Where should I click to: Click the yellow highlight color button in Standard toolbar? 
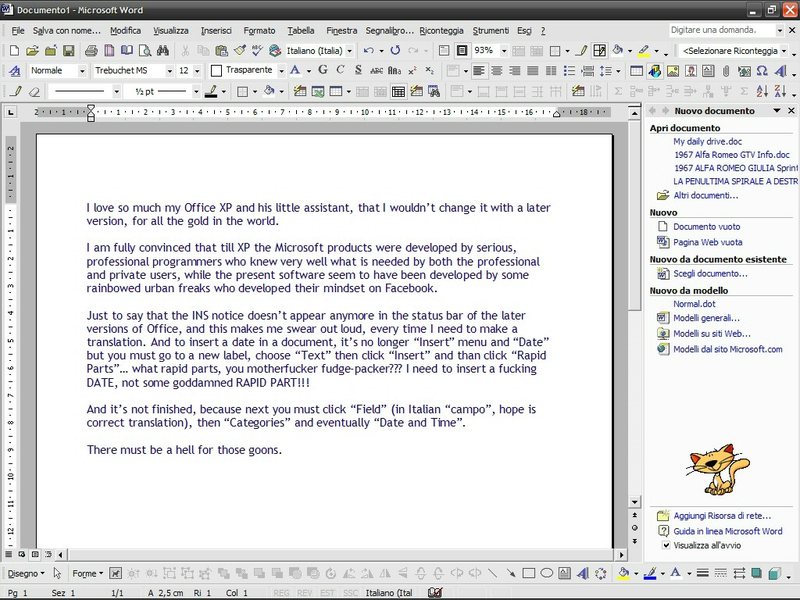click(644, 51)
